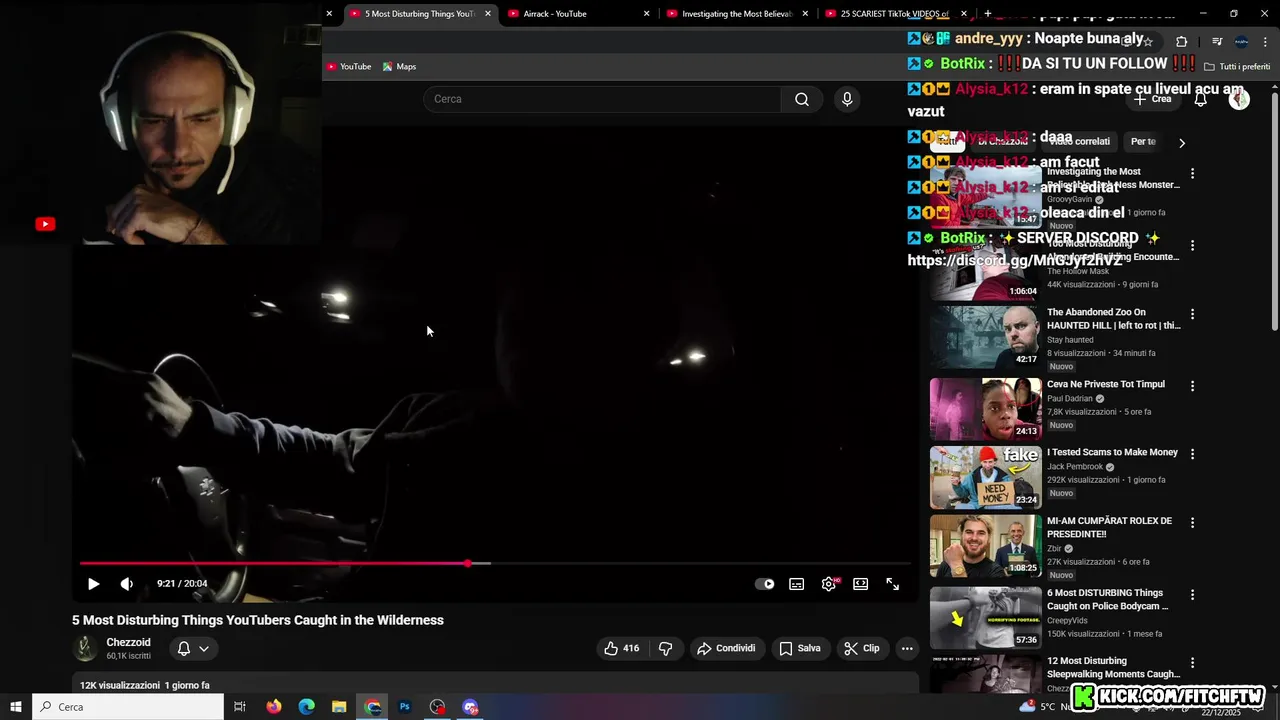Open the Tutti i preferiti bookmarks folder

pyautogui.click(x=1237, y=66)
